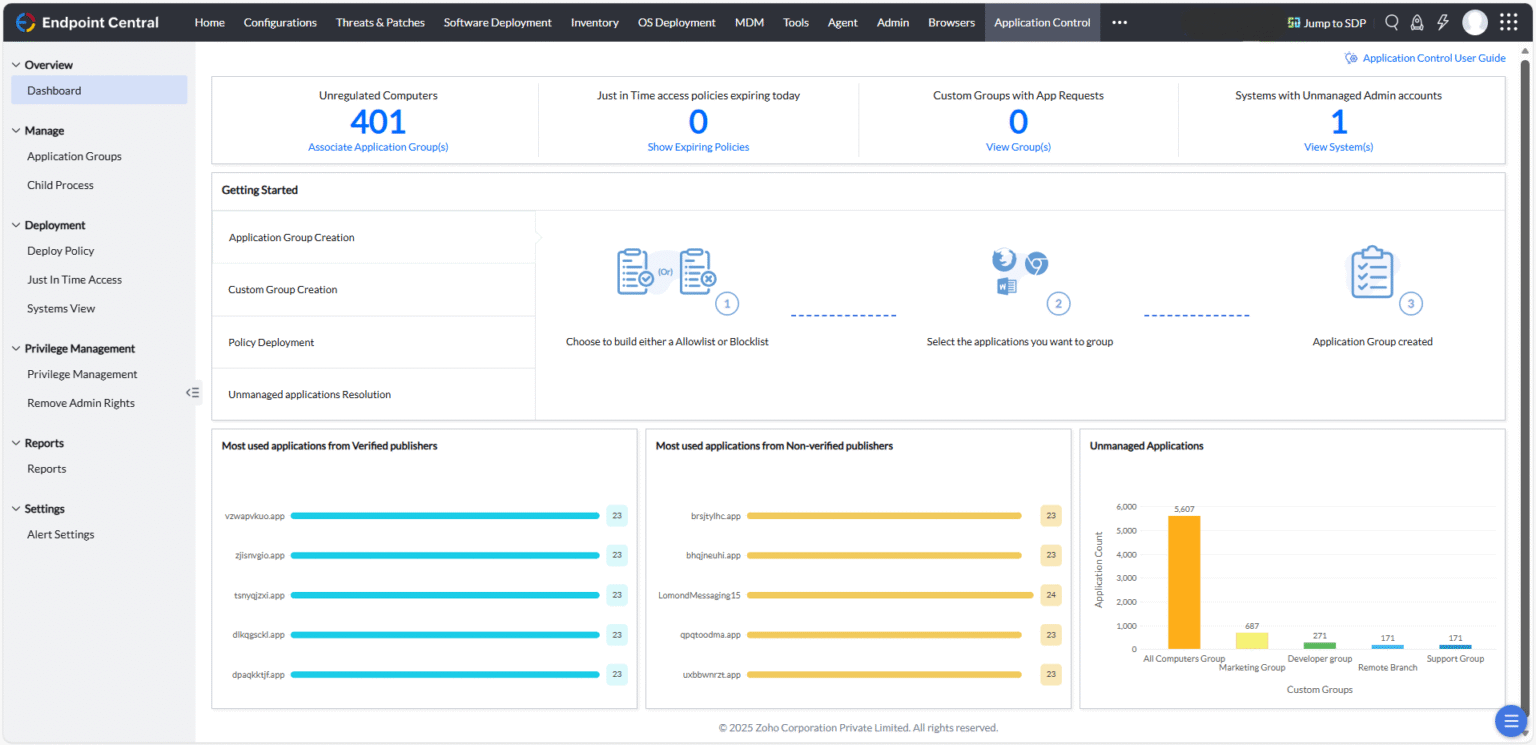Select Unmanaged applications Resolution step
Image resolution: width=1536 pixels, height=745 pixels.
pyautogui.click(x=374, y=394)
